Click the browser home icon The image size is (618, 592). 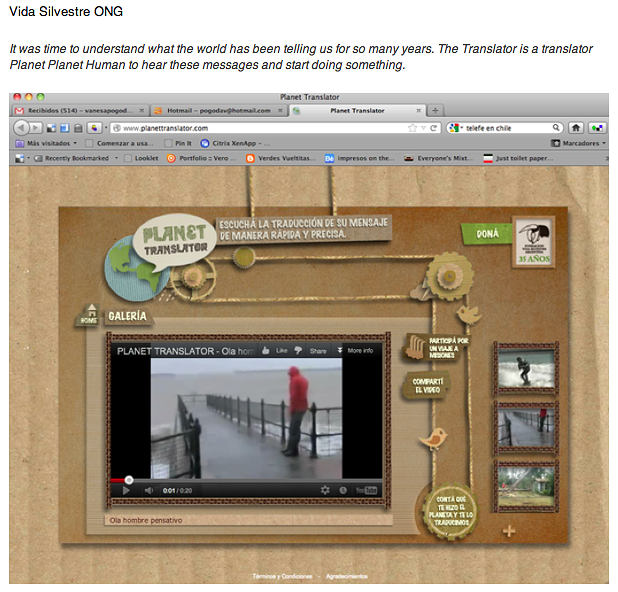pyautogui.click(x=576, y=128)
